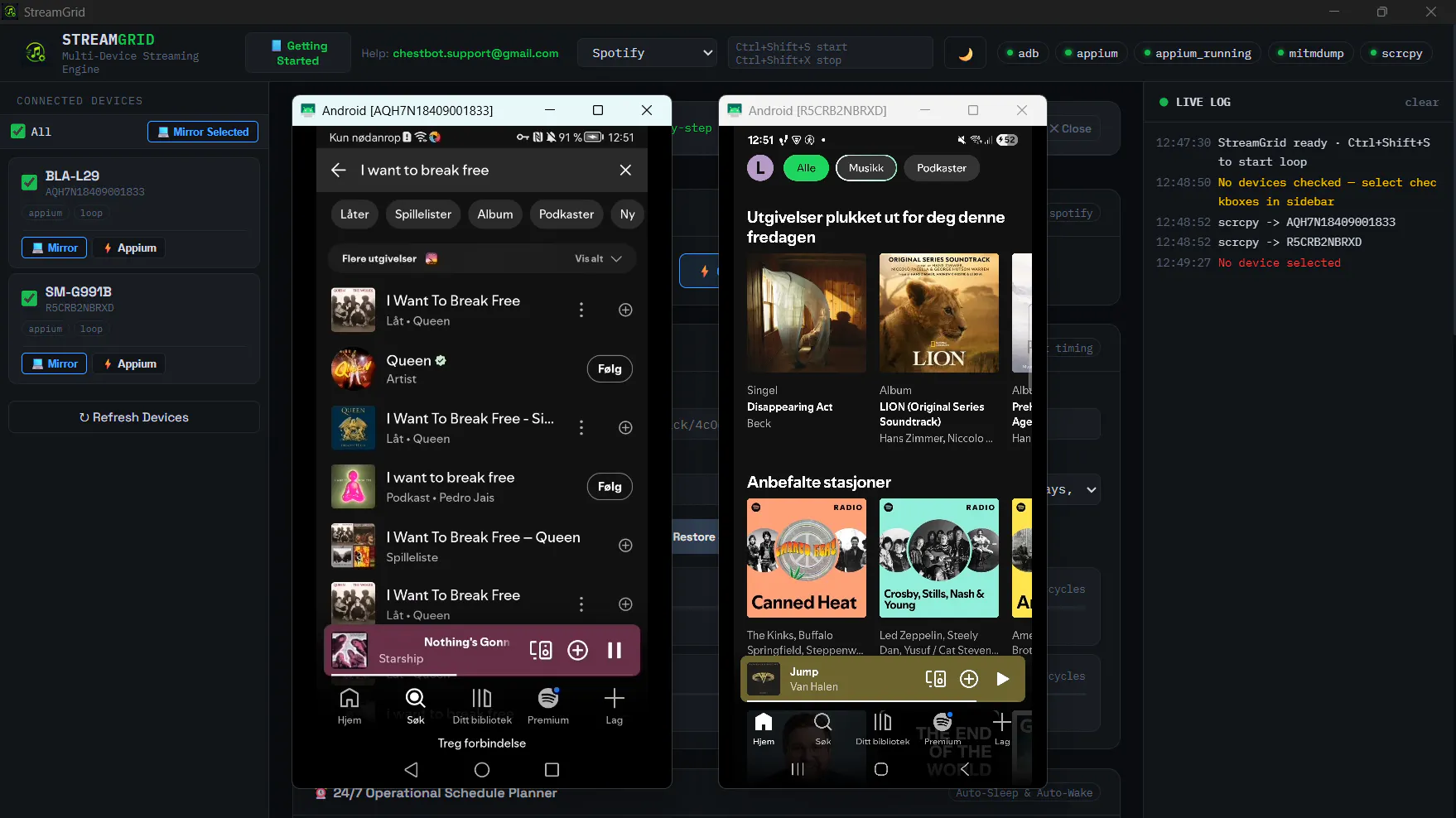This screenshot has width=1456, height=818.
Task: Toggle BLA-L29 device checkbox
Action: (x=29, y=182)
